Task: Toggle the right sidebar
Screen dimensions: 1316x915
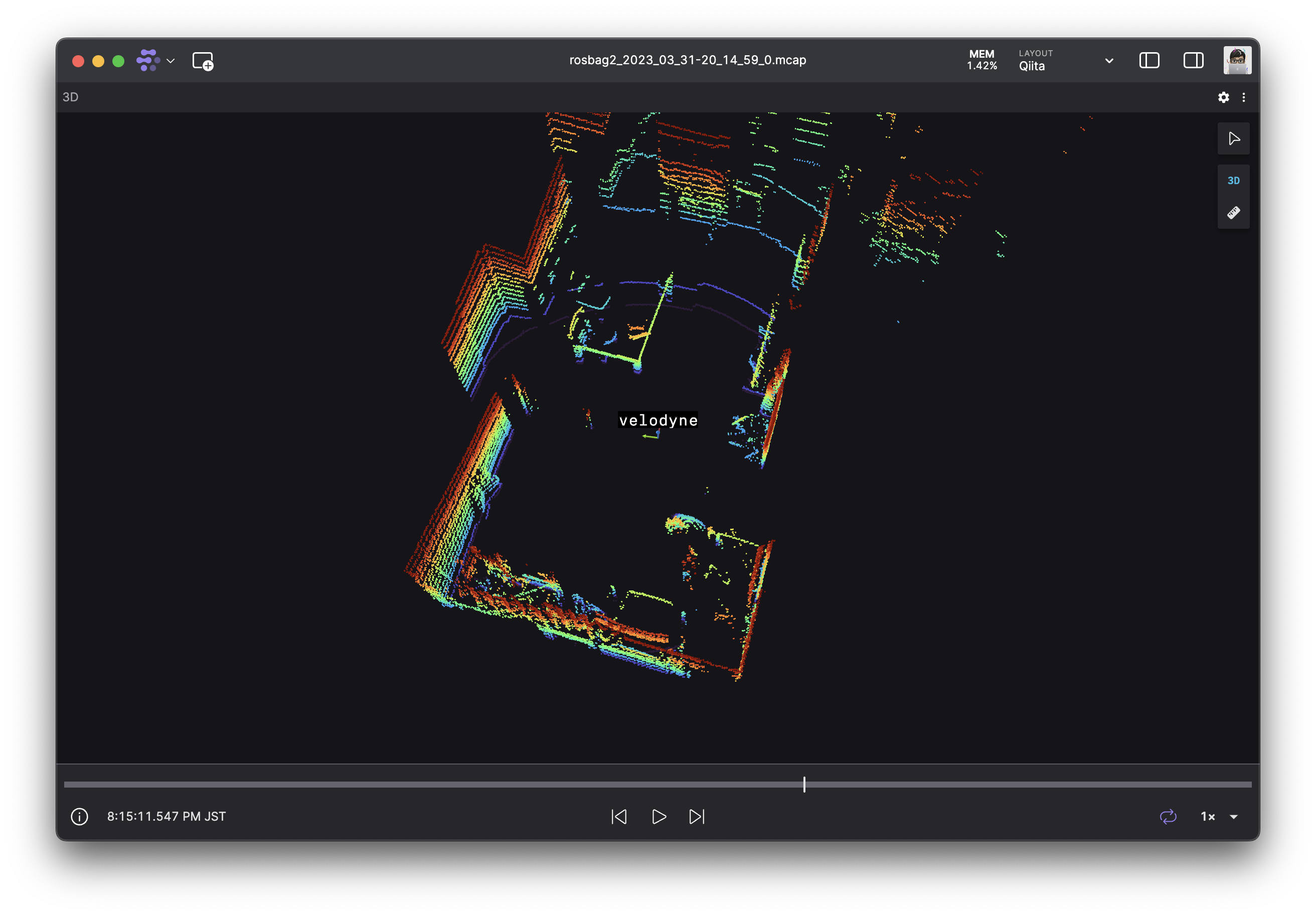Action: [x=1193, y=60]
